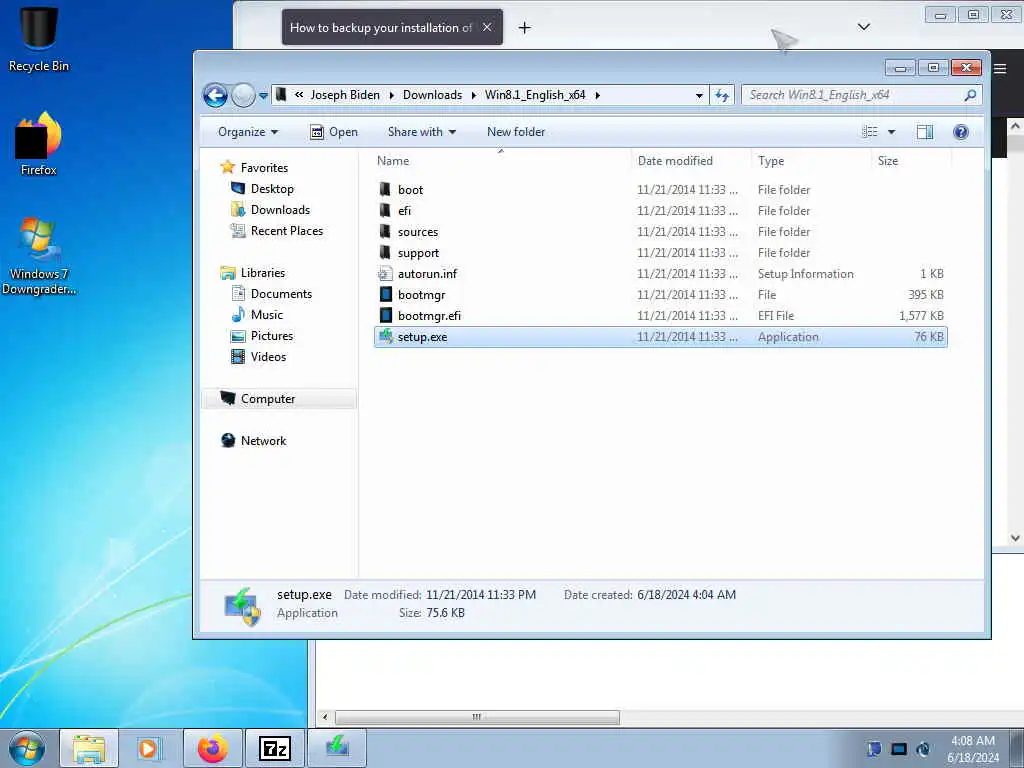
Task: Click the Refresh button beside address bar
Action: (x=722, y=95)
